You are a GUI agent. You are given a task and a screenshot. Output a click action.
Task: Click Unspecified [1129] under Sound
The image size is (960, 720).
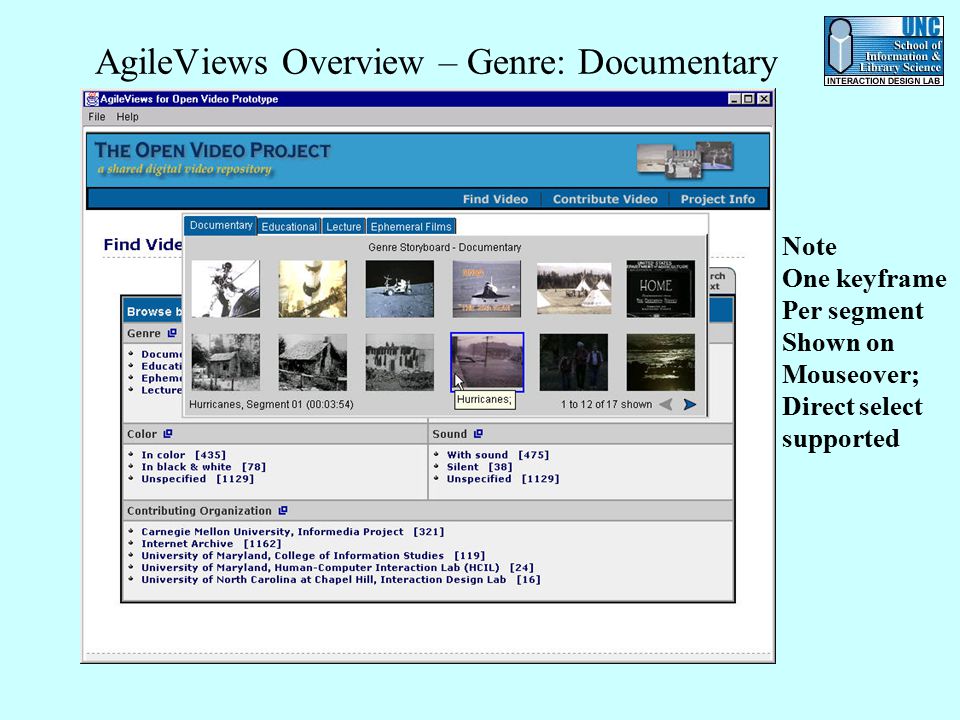coord(503,479)
